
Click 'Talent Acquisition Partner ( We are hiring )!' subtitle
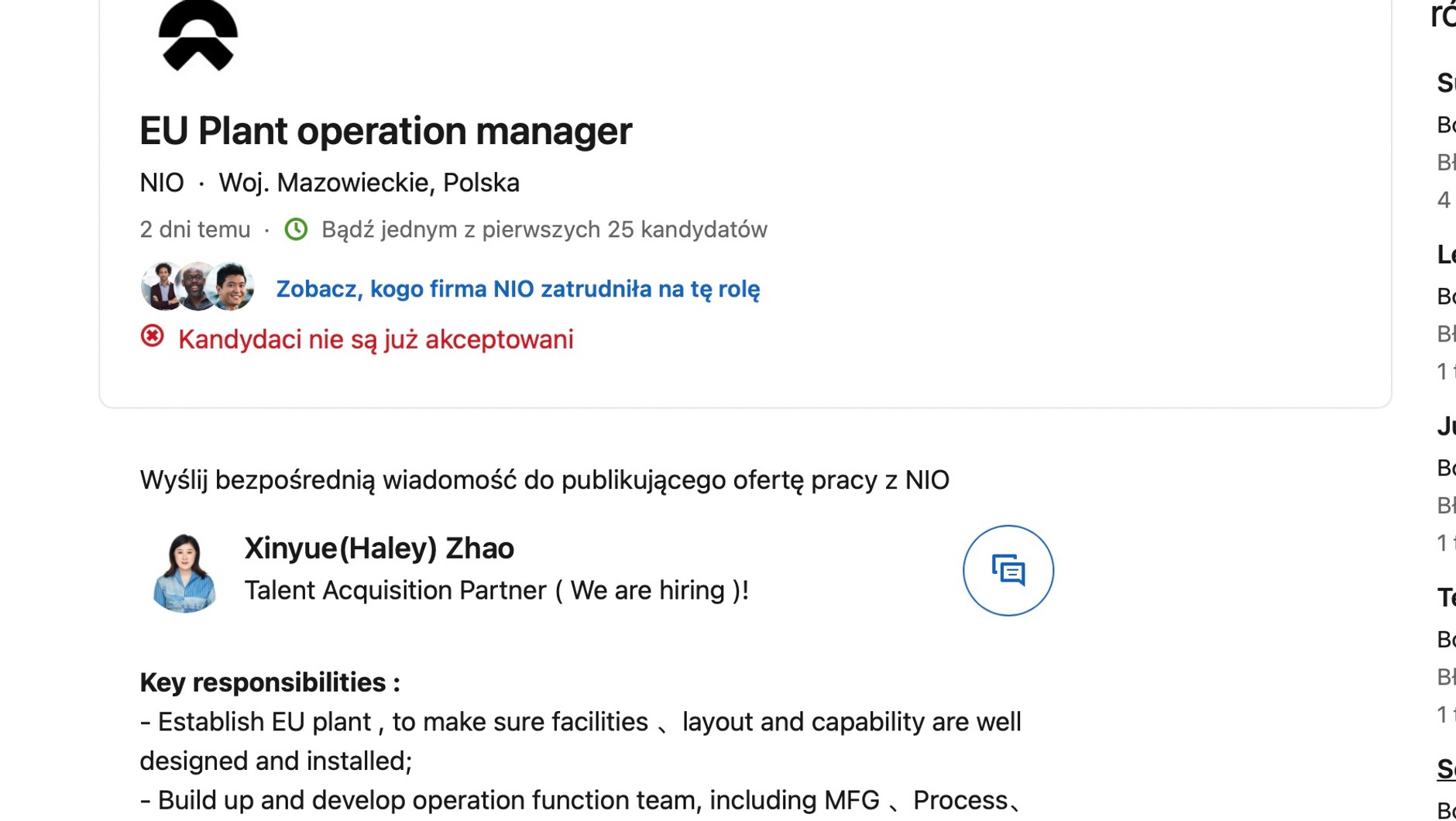point(496,590)
